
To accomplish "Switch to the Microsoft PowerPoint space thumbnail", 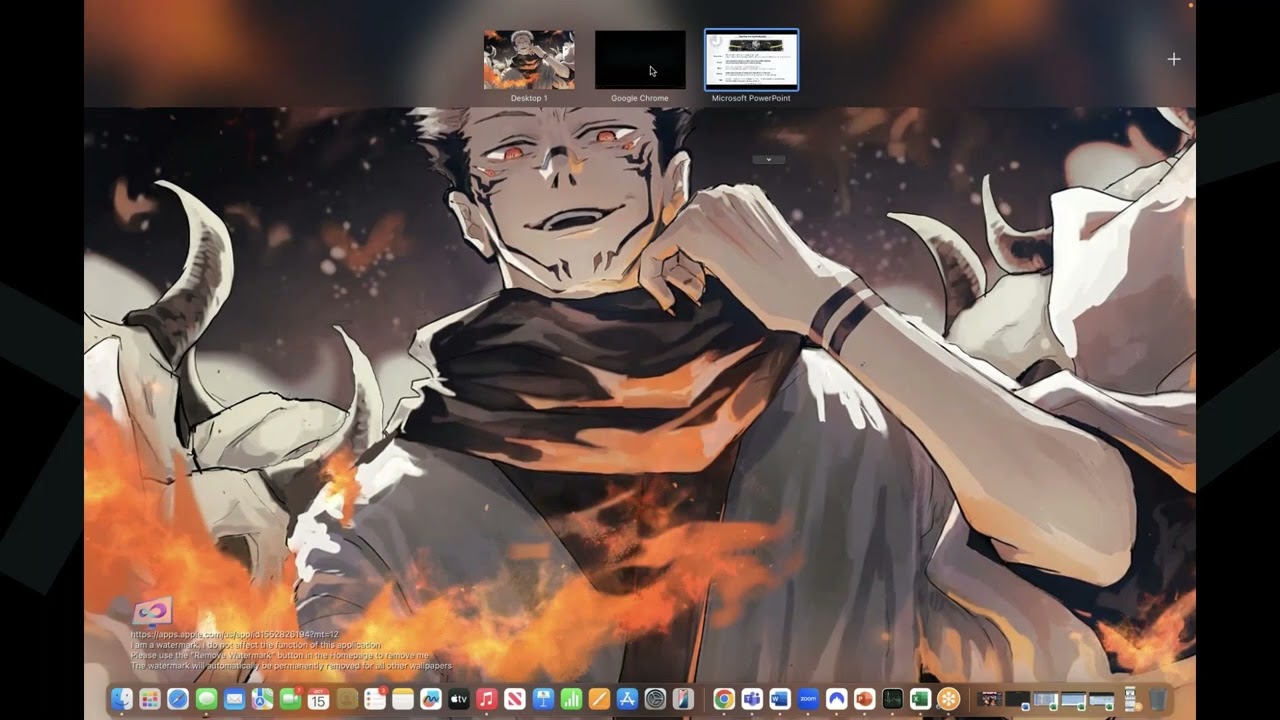I will tap(751, 60).
